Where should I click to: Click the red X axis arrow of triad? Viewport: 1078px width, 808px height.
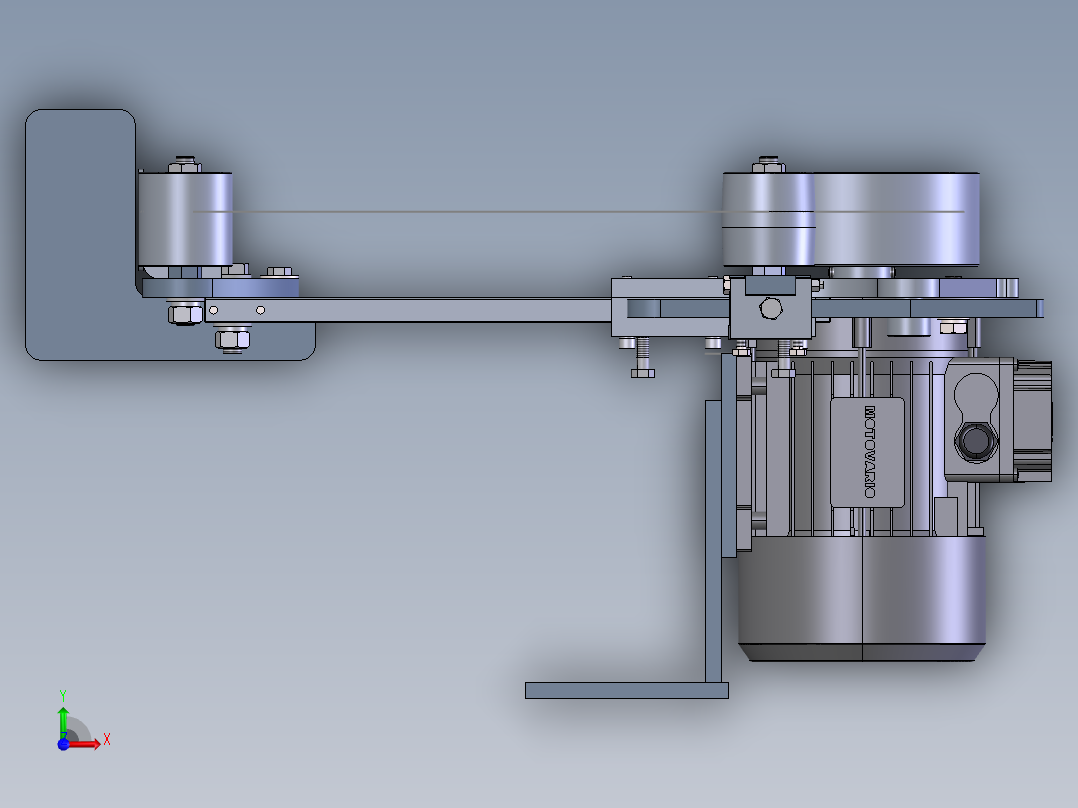(x=87, y=744)
